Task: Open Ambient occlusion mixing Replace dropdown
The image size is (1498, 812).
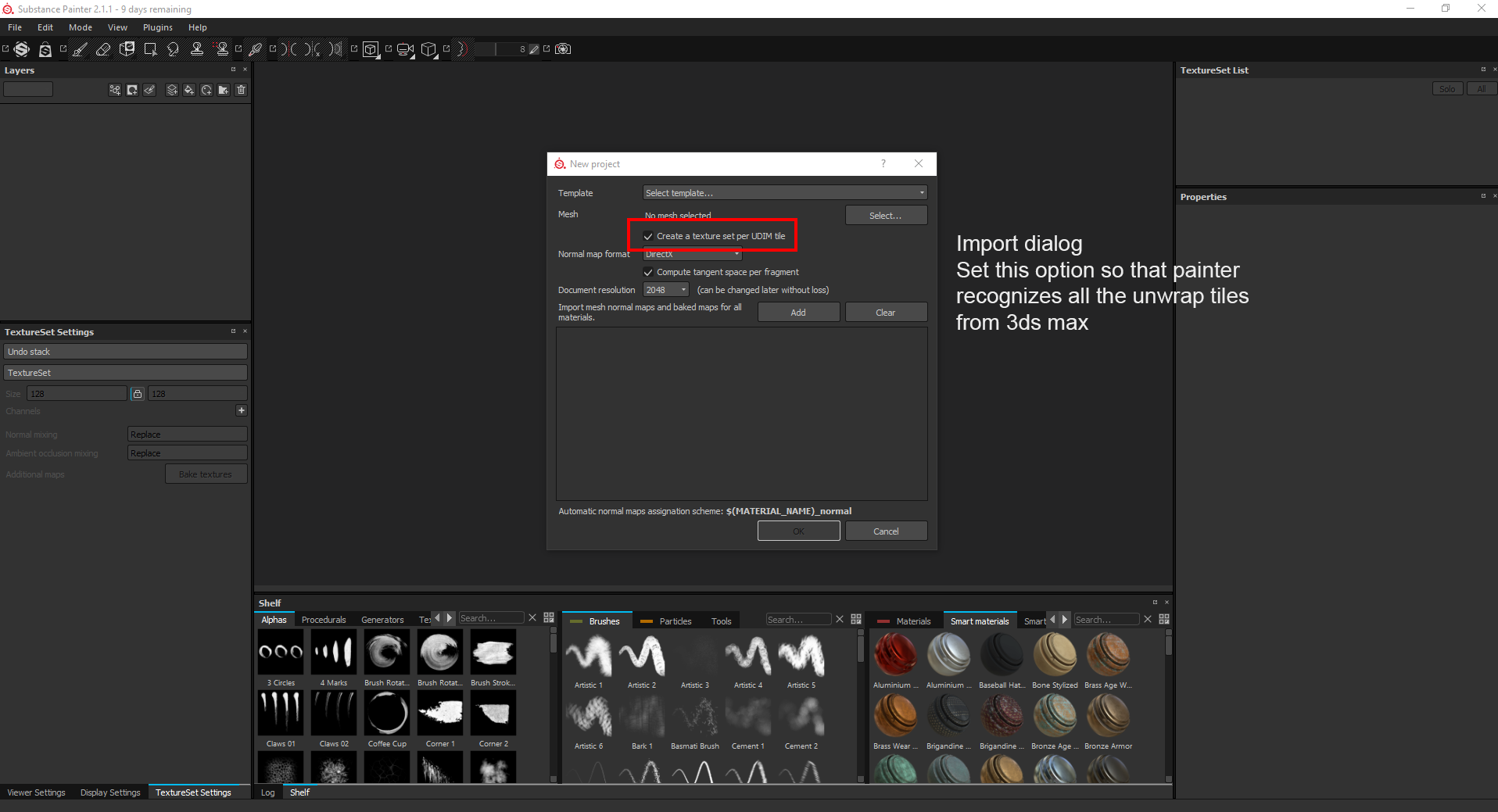Action: [188, 453]
